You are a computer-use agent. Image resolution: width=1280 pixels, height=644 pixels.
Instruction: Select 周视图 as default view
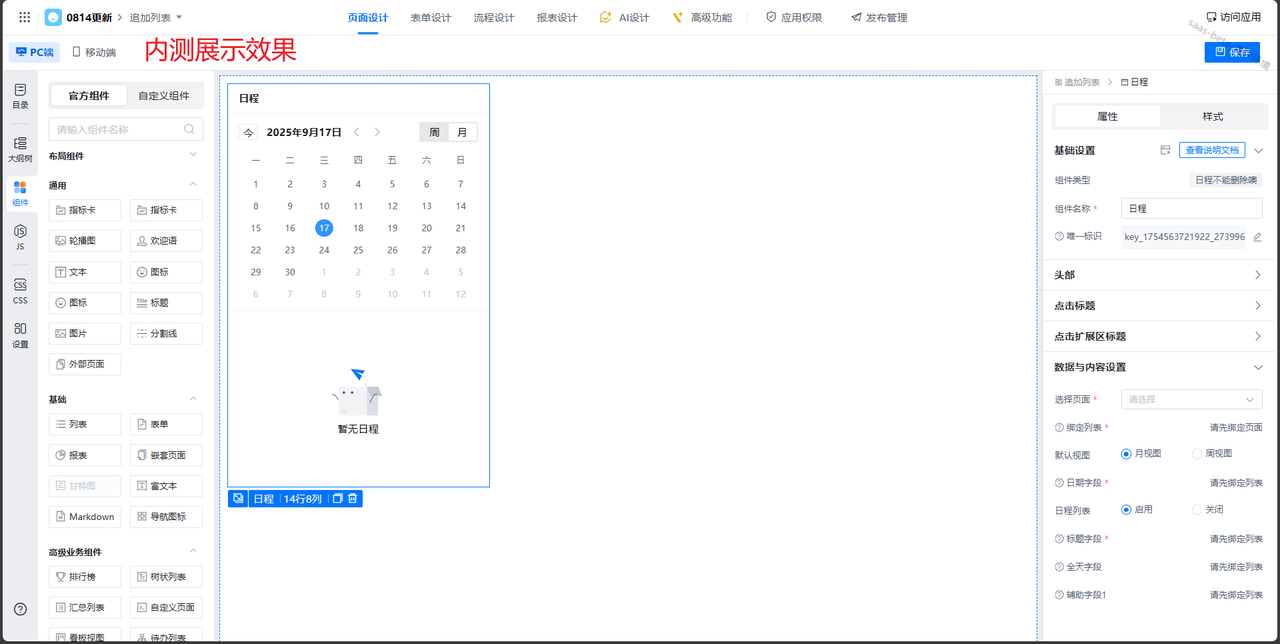(x=1197, y=454)
